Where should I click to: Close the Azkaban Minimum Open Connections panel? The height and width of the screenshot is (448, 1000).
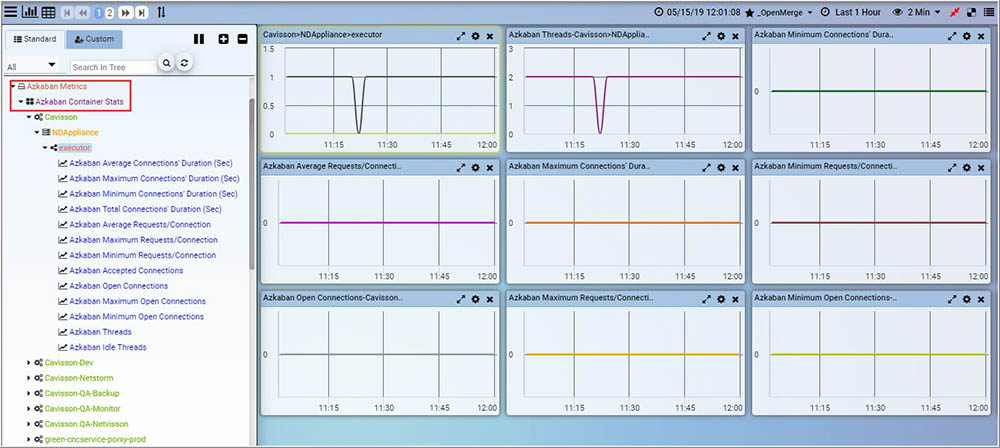pos(981,299)
